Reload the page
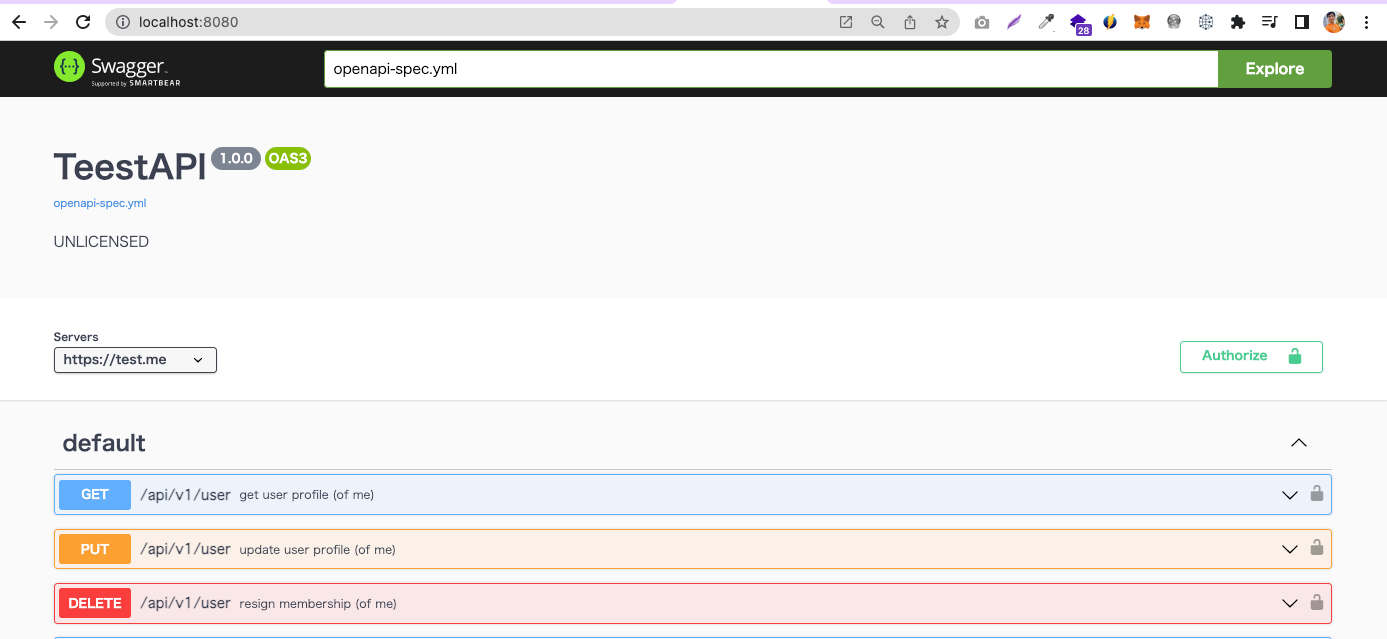This screenshot has width=1387, height=639. (83, 22)
